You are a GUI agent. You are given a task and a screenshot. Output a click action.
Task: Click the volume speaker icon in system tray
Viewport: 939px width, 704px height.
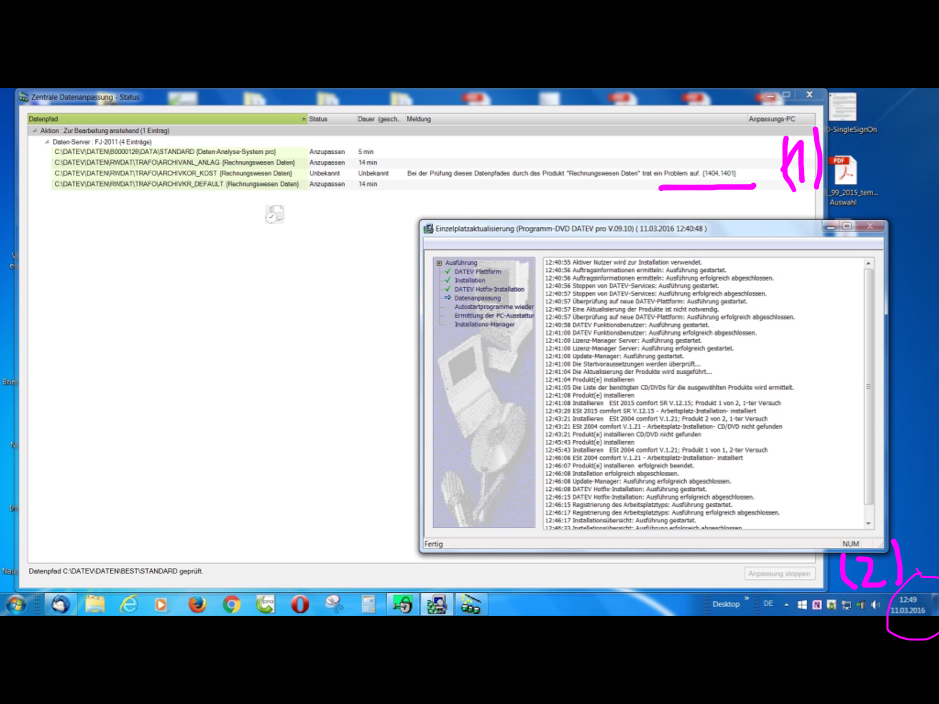click(876, 605)
